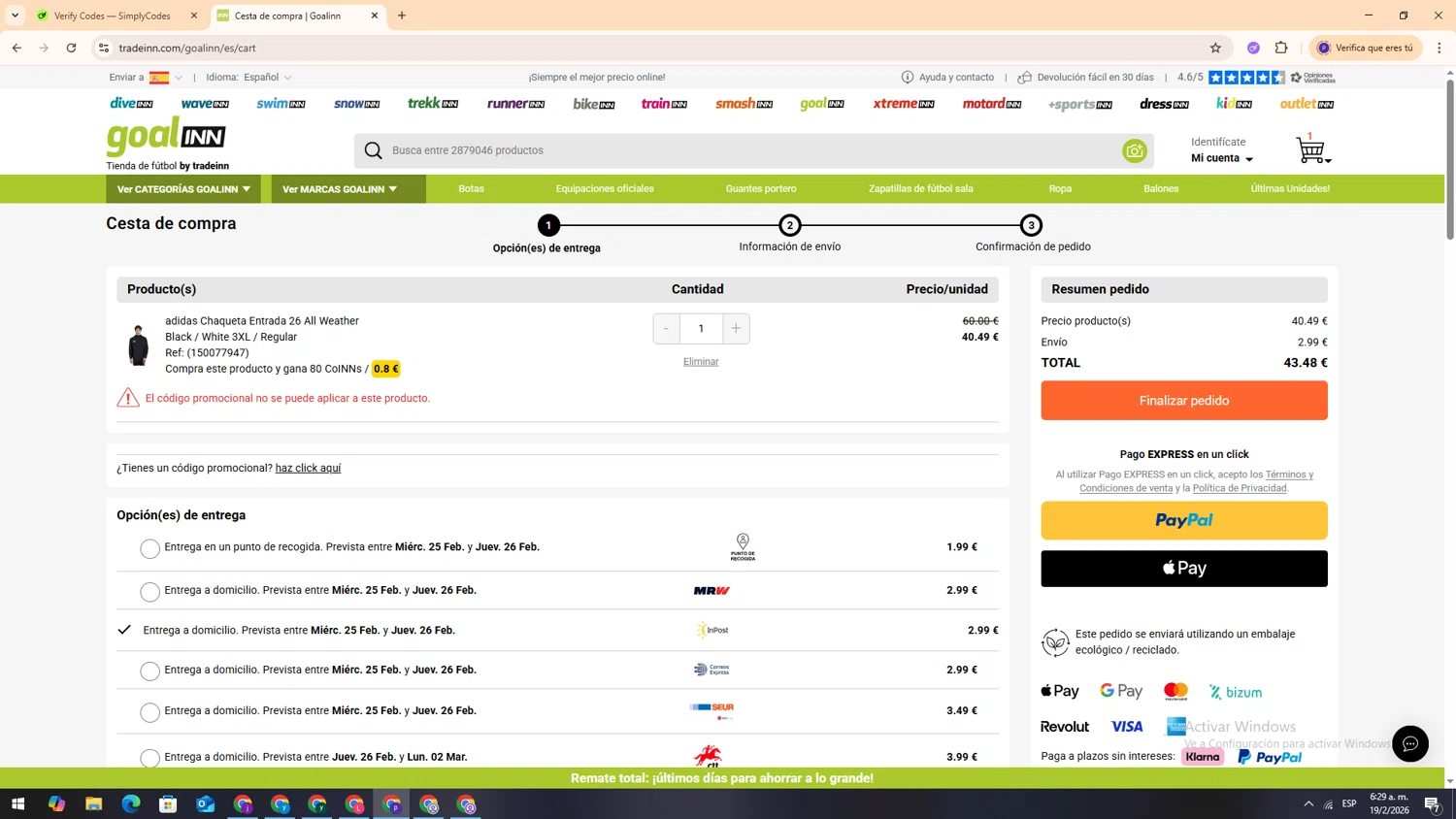Click the adidas jacket product thumbnail

click(x=138, y=344)
